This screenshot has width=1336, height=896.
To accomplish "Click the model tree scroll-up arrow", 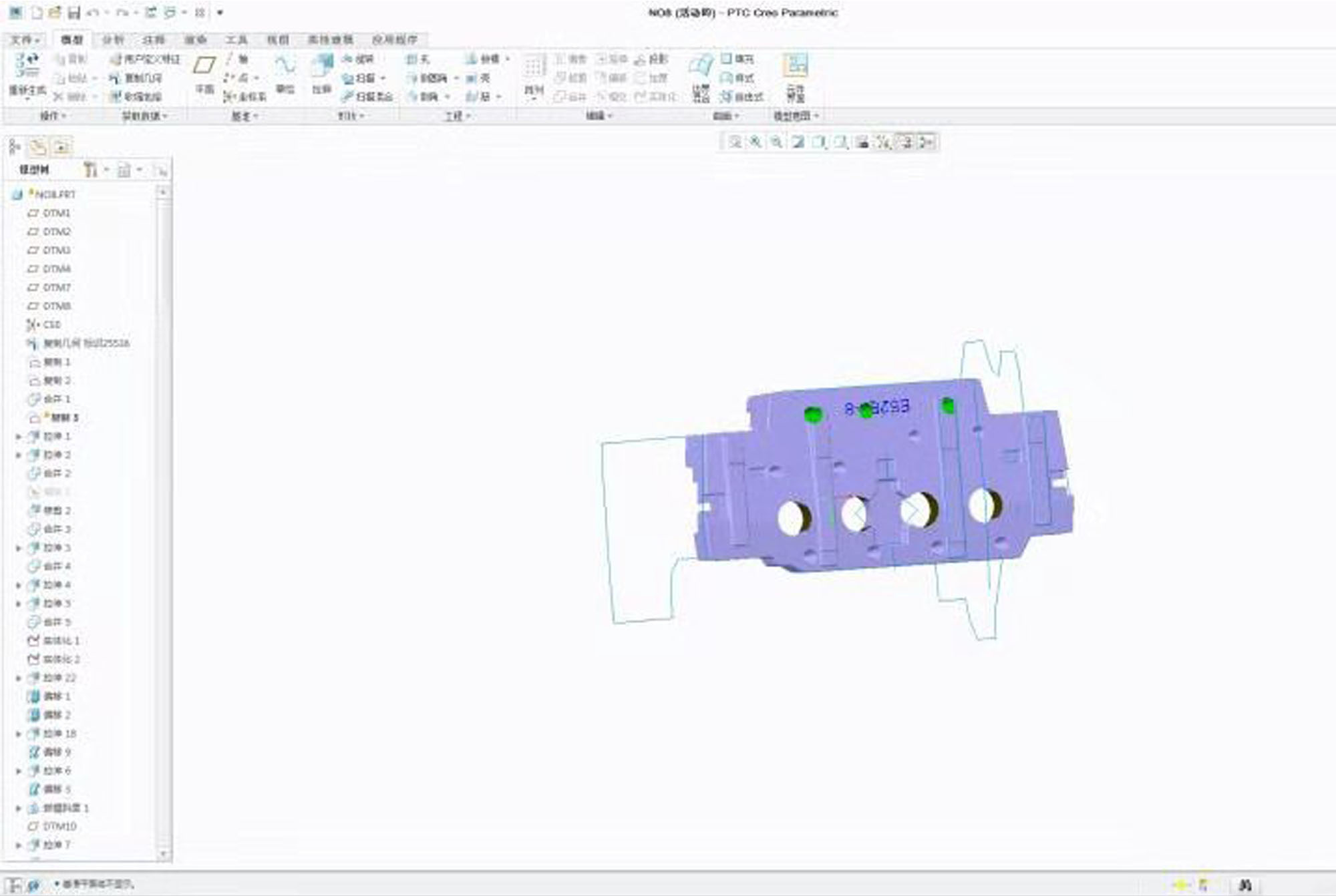I will [163, 192].
